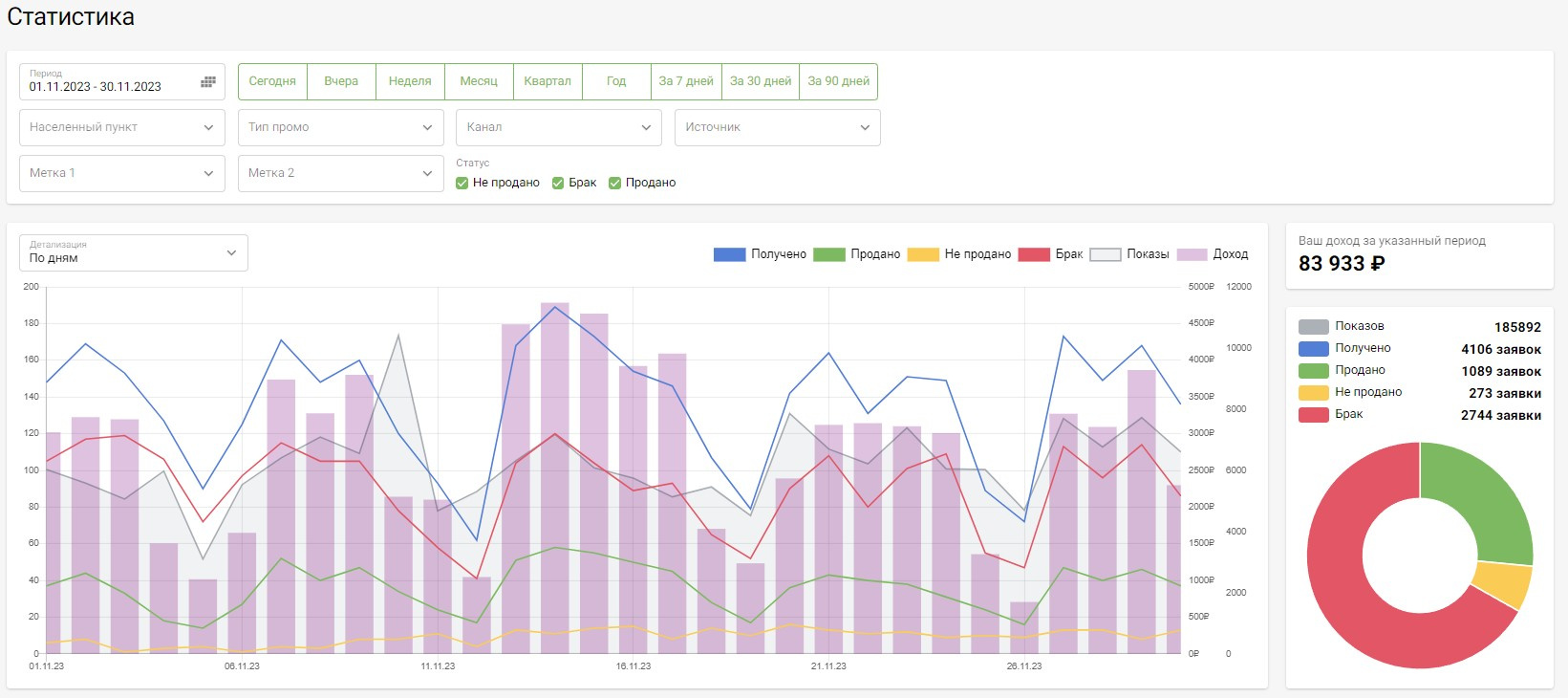Hide Не продано series via yellow legend box
The height and width of the screenshot is (698, 1568).
922,254
